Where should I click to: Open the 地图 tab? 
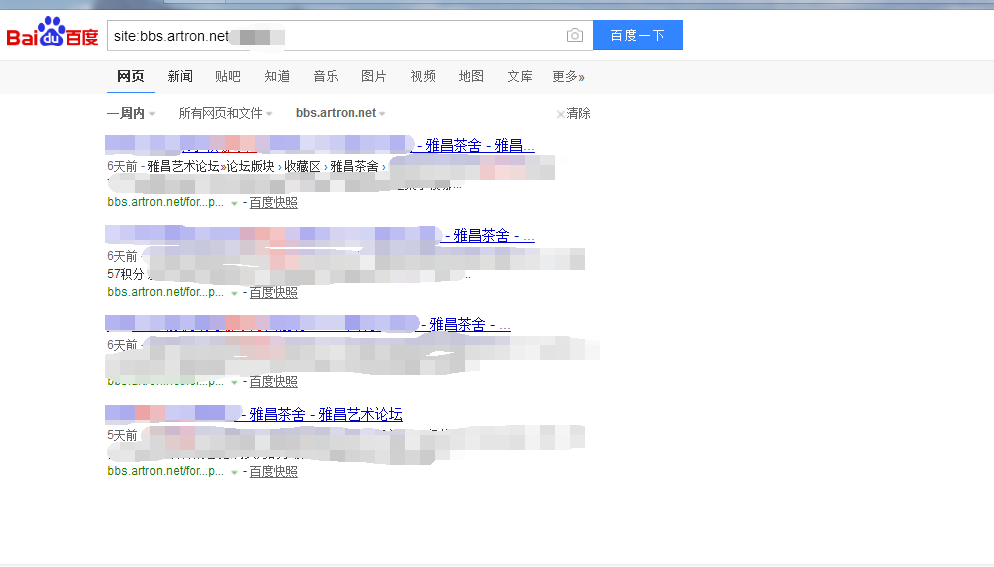pyautogui.click(x=471, y=77)
